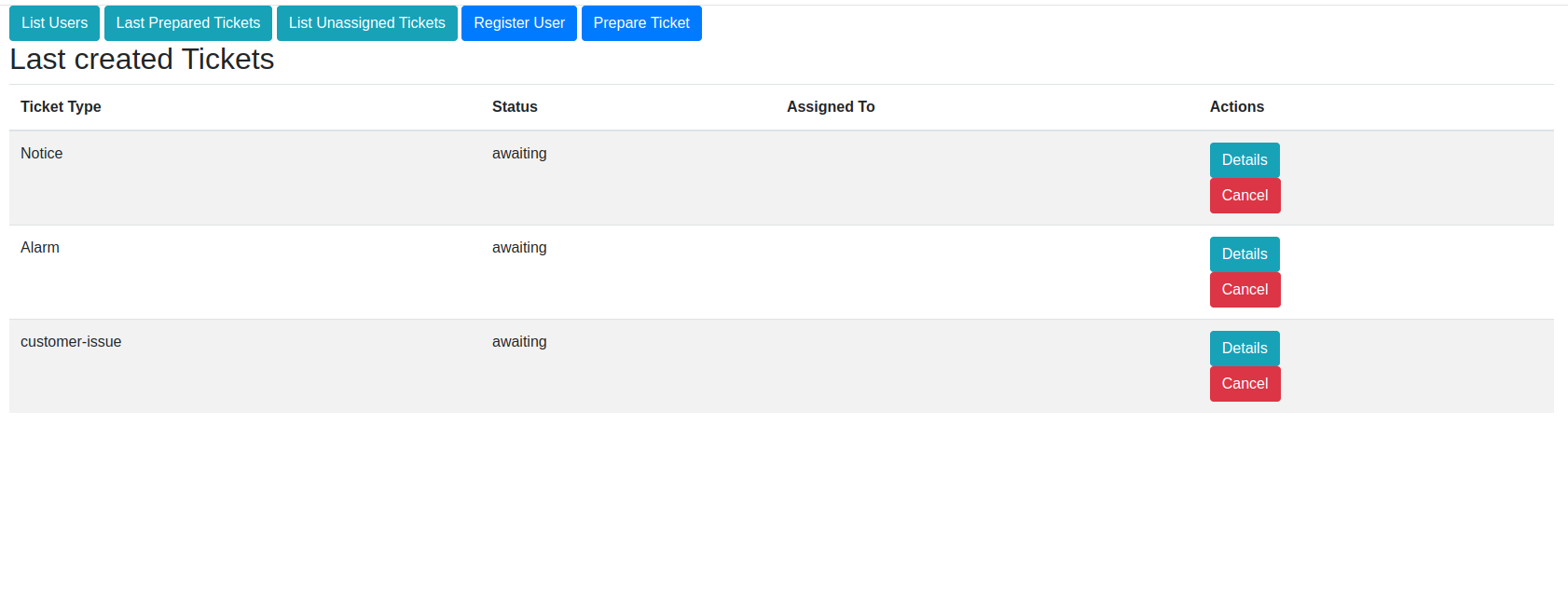The width and height of the screenshot is (1568, 589).
Task: Show Details for the customer-issue ticket
Action: [x=1244, y=349]
